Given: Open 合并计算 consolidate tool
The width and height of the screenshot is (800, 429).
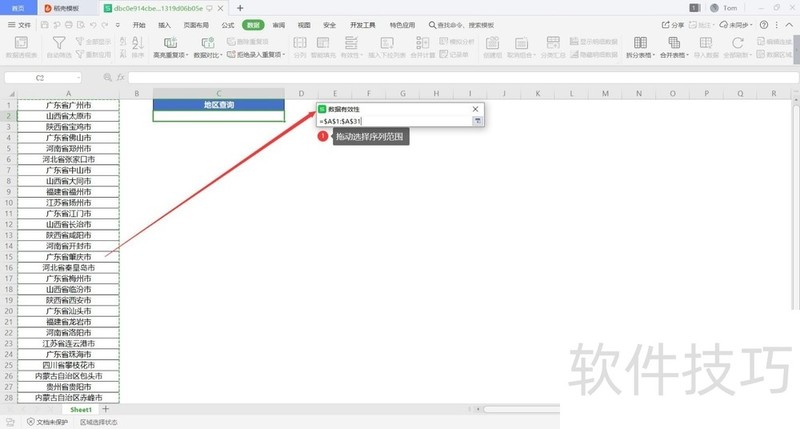Looking at the screenshot, I should coord(422,47).
